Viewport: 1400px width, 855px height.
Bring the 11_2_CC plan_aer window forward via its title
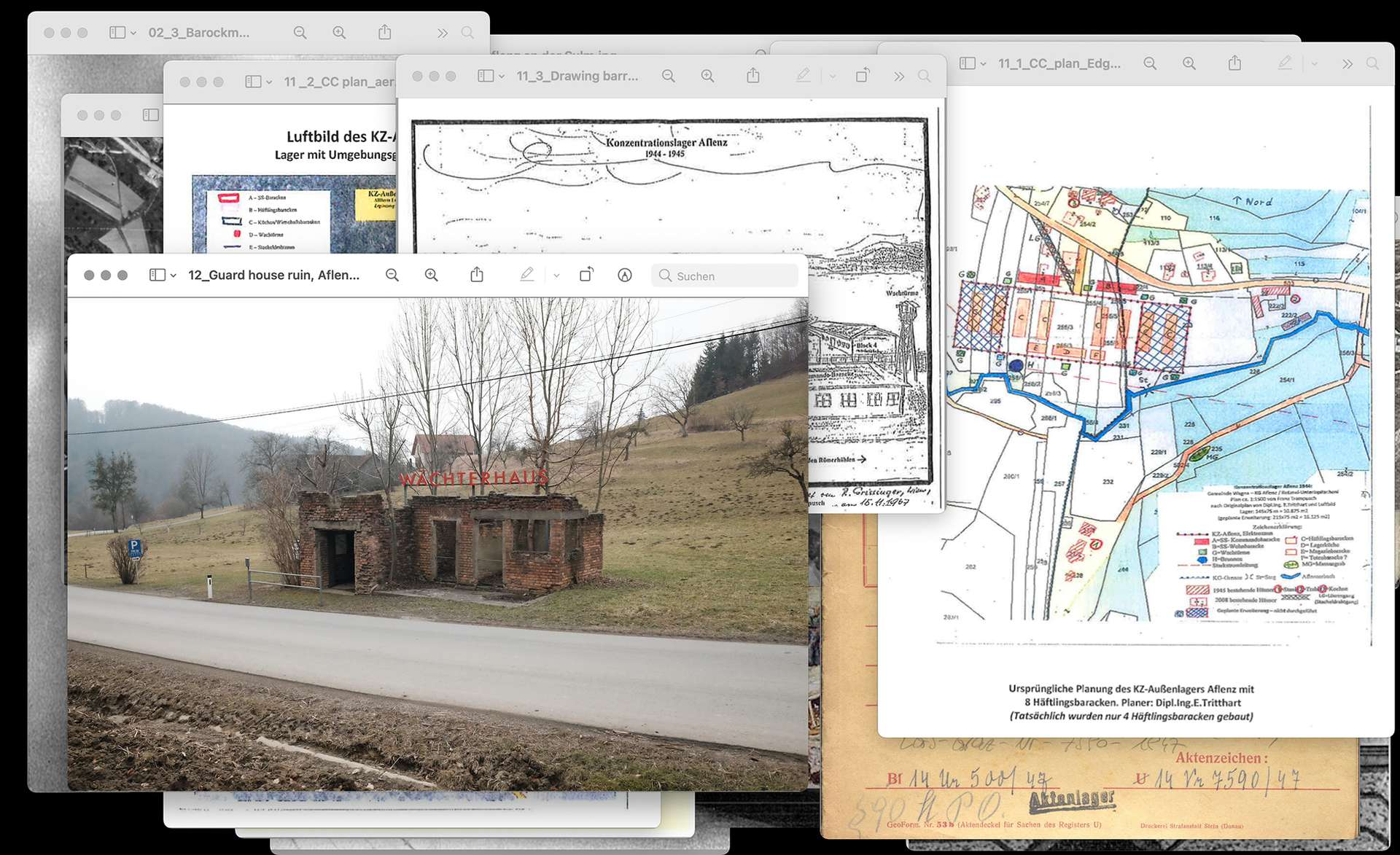tap(338, 82)
